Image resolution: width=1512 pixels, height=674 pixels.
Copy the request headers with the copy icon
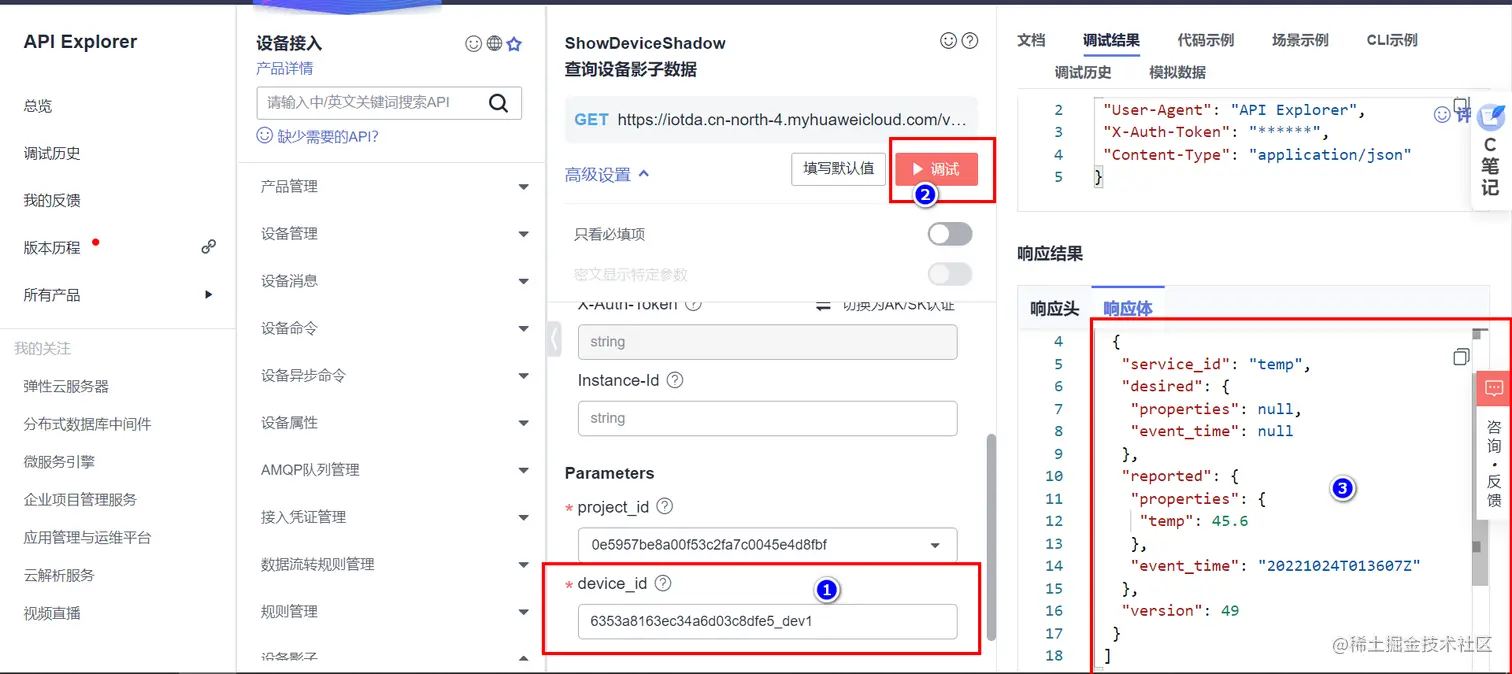[1461, 105]
